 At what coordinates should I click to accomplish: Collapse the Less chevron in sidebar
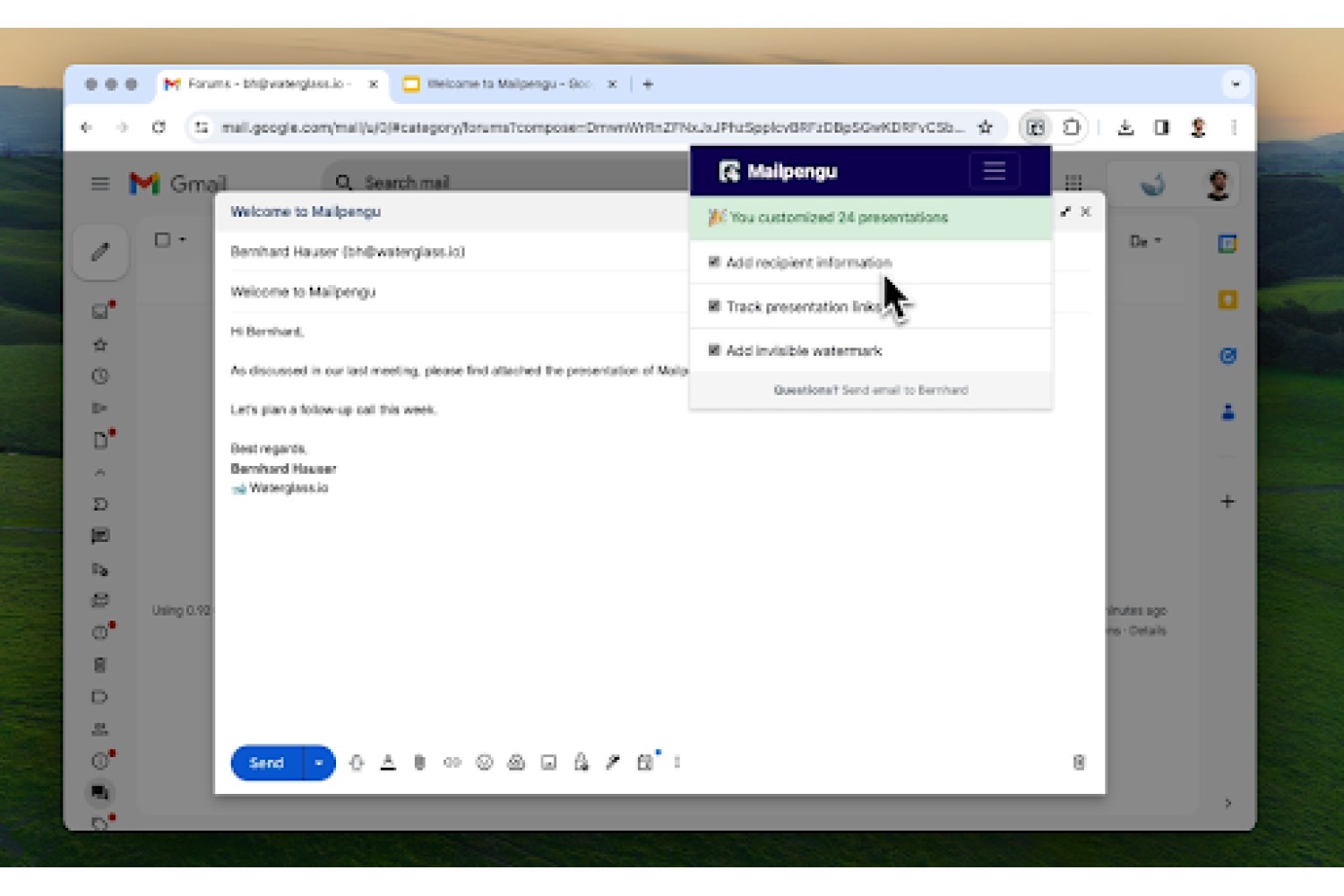click(x=100, y=472)
